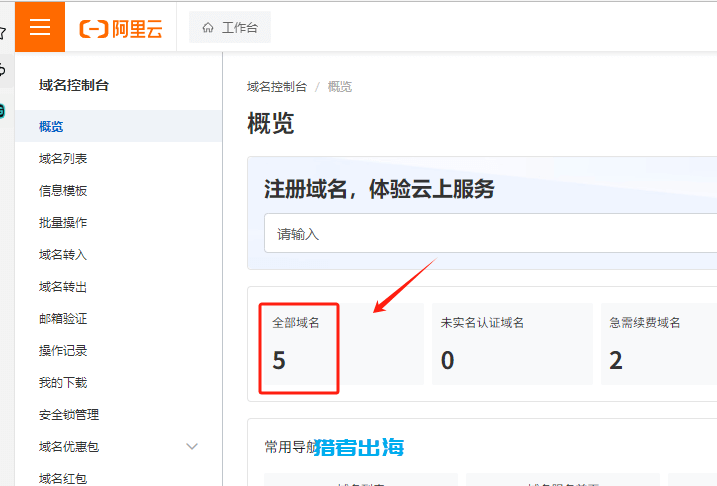Screen dimensions: 717x486
Task: Select 概览 in the sidebar
Action: [118, 126]
